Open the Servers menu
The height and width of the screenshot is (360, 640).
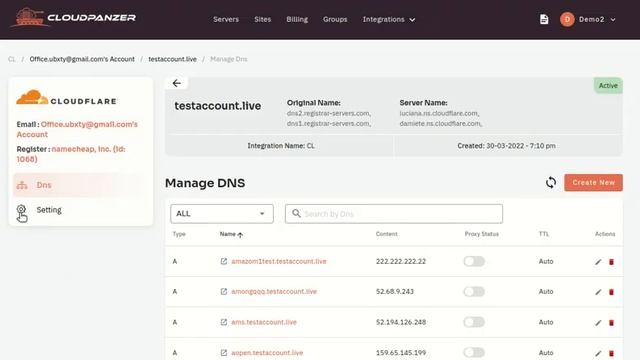point(226,19)
